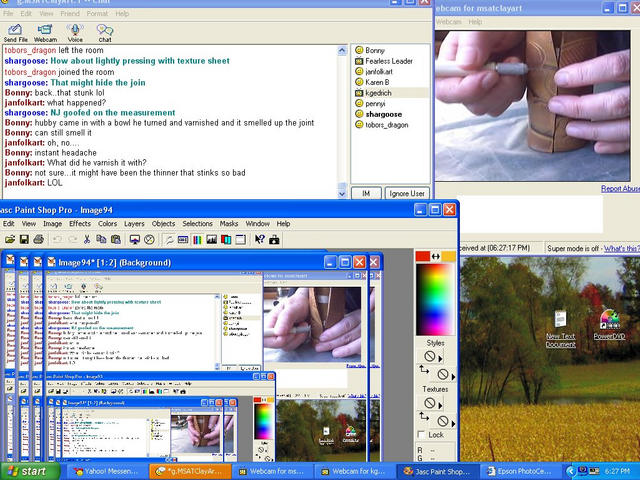The height and width of the screenshot is (480, 640).
Task: Toggle the Tool Options palette button
Action: point(183,240)
